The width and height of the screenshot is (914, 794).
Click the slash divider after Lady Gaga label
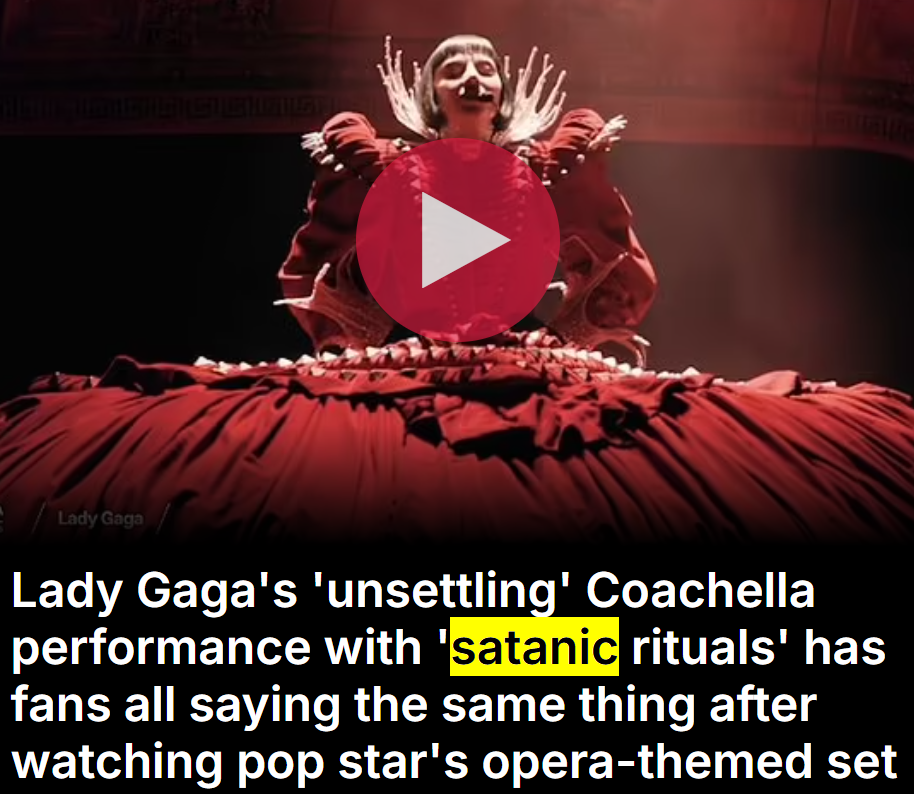[164, 518]
